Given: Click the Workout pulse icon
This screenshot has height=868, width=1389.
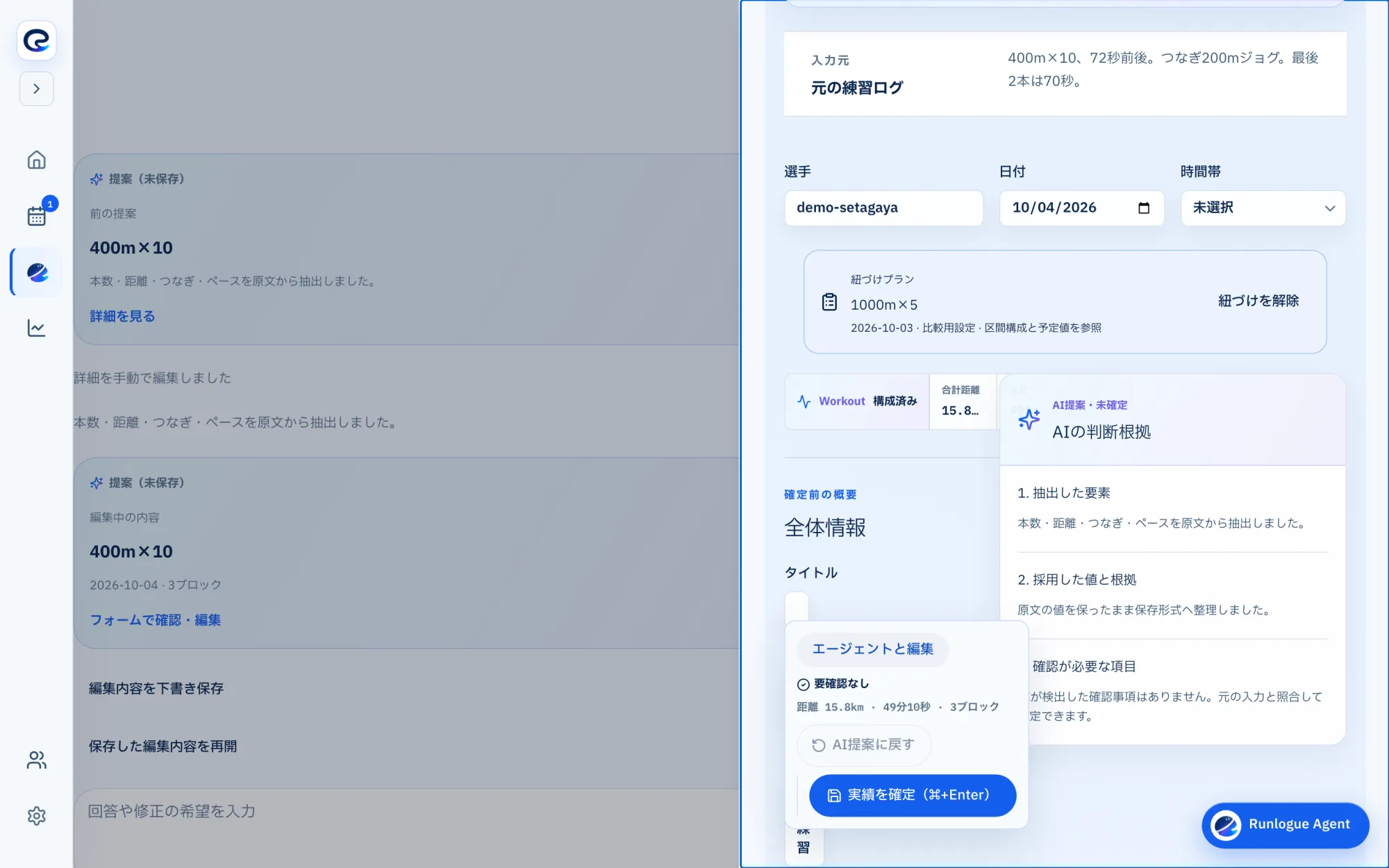Looking at the screenshot, I should [804, 401].
